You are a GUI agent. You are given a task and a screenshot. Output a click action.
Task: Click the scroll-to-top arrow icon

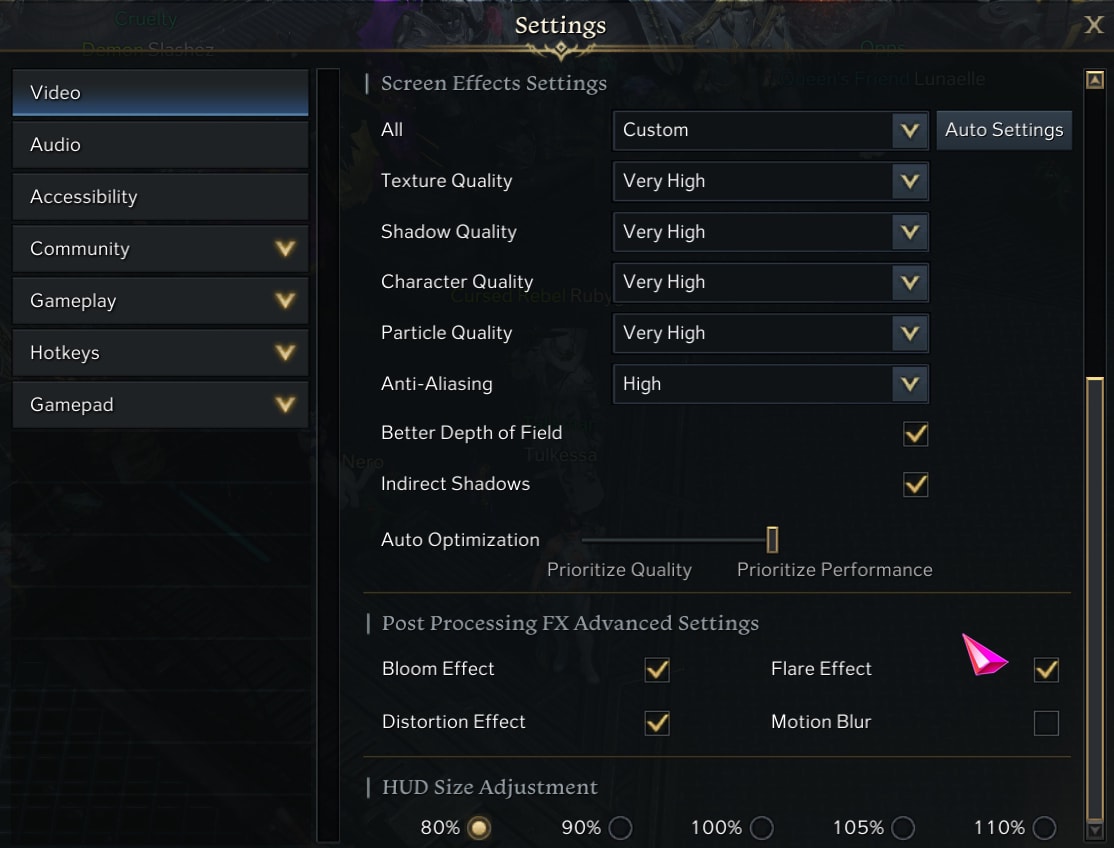coord(1094,80)
